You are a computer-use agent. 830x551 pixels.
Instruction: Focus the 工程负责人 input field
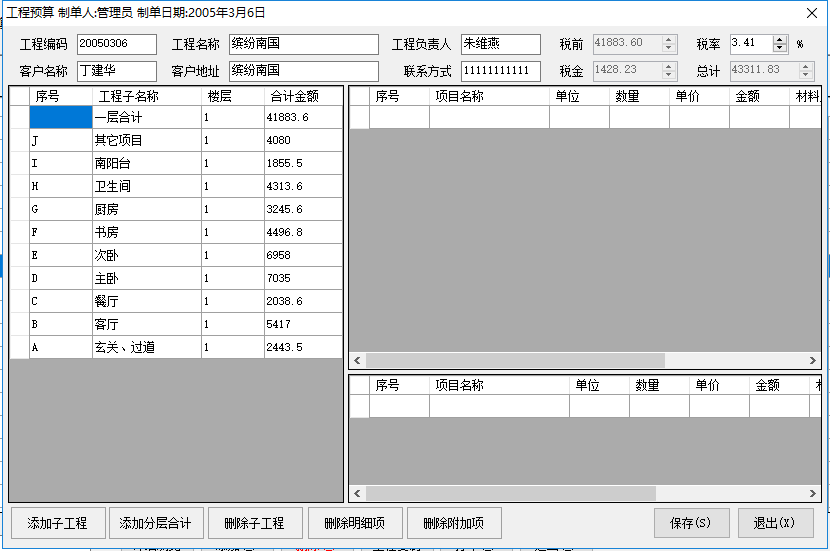501,44
